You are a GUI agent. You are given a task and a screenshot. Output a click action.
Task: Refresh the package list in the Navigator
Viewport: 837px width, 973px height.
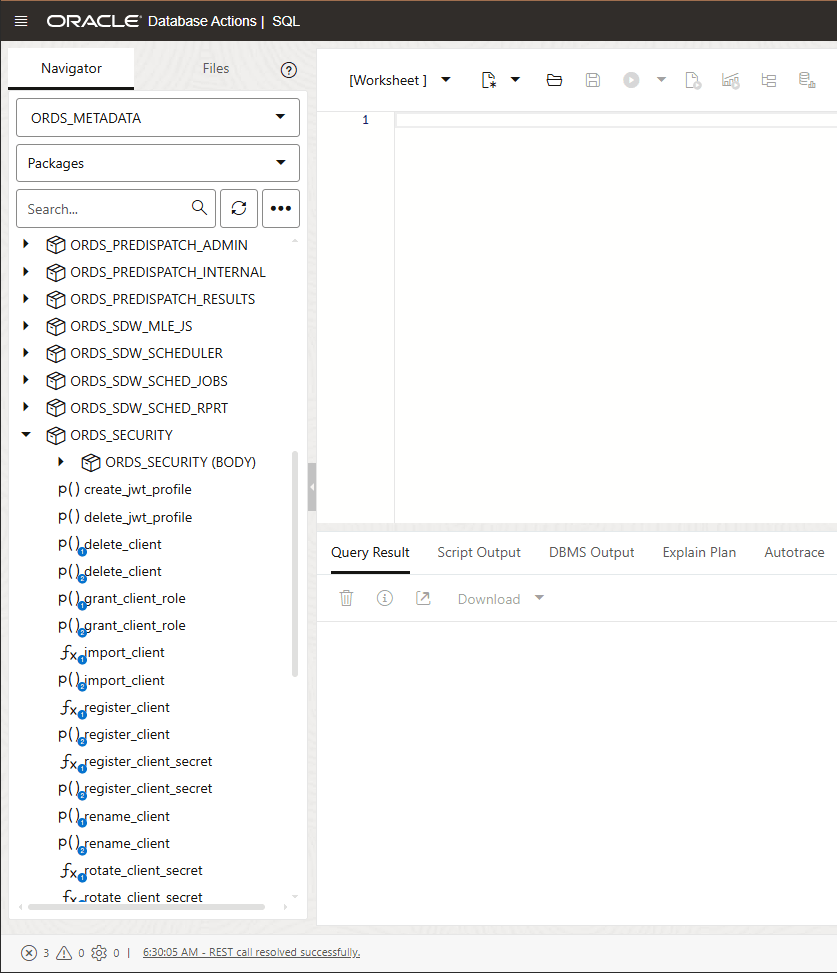(x=239, y=208)
